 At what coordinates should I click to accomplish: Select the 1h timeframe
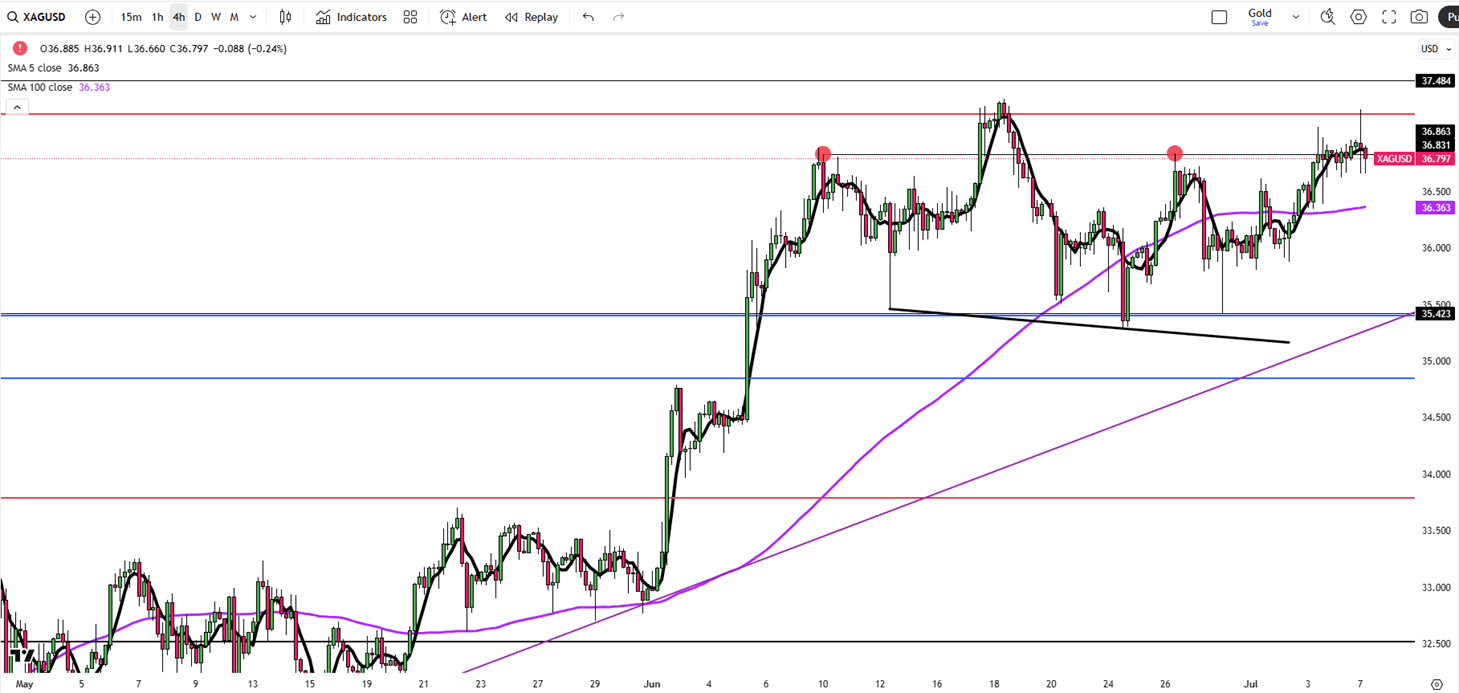point(158,17)
